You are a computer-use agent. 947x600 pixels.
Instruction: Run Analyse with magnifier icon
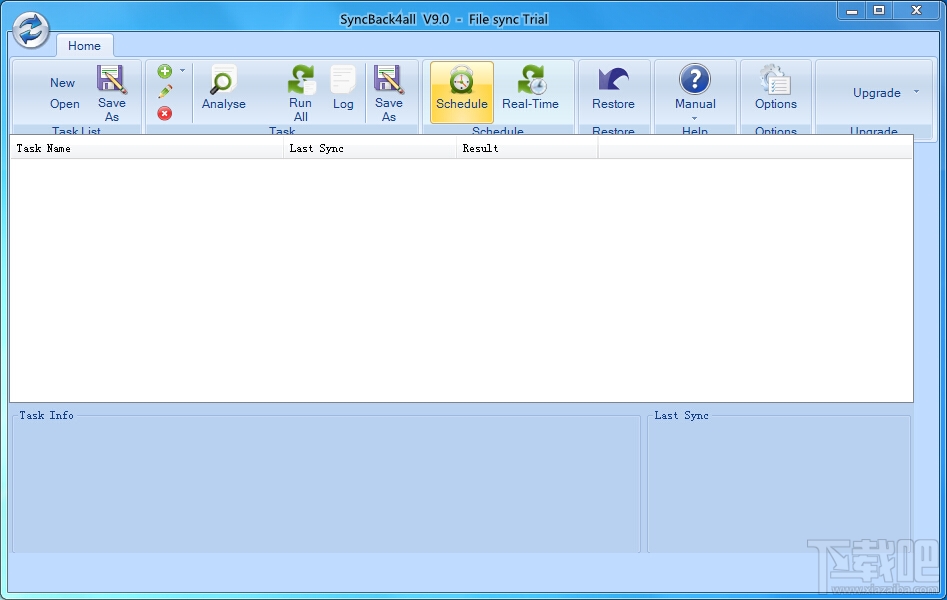223,88
